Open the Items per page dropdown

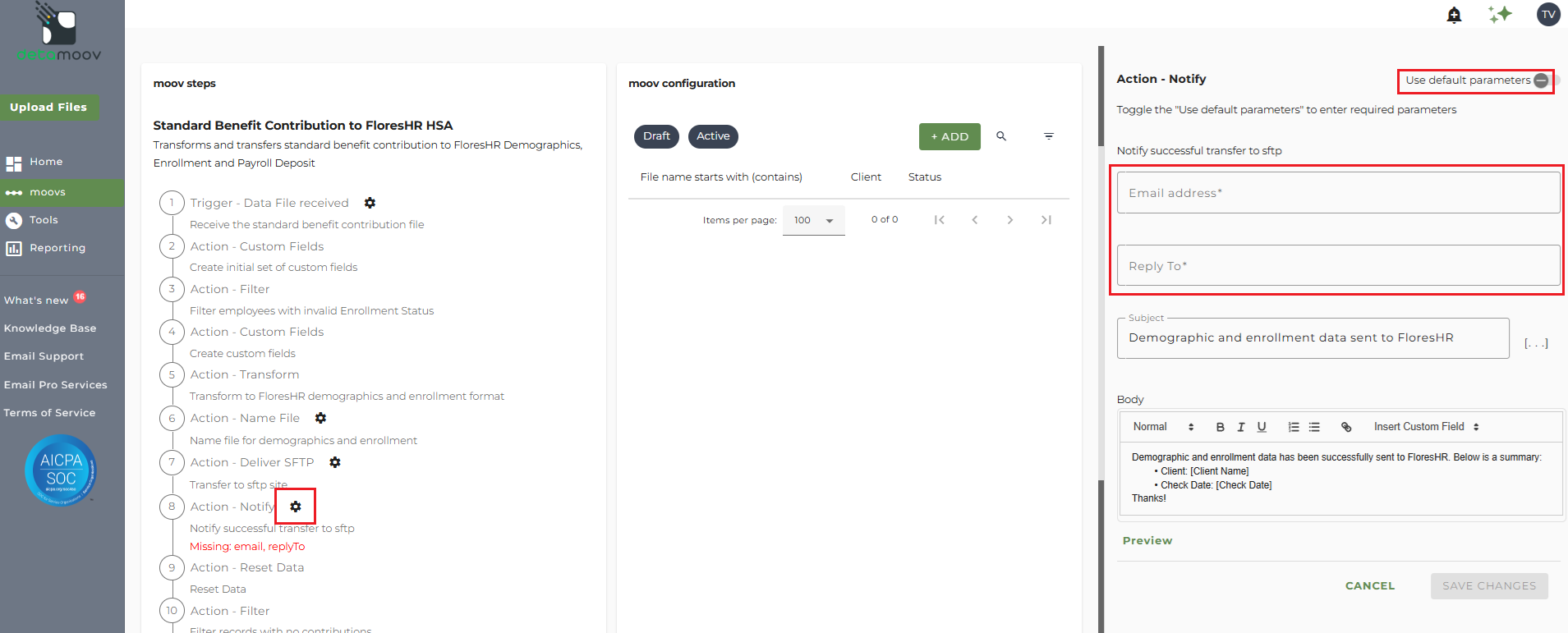[x=813, y=220]
